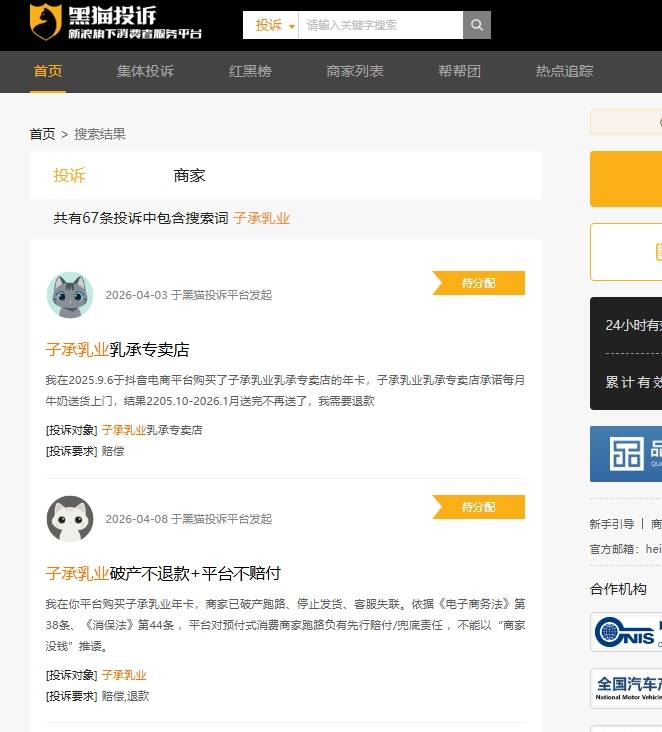Open complaint titled 子承乳业破产不退款+平台不赔付
662x732 pixels.
click(x=163, y=573)
